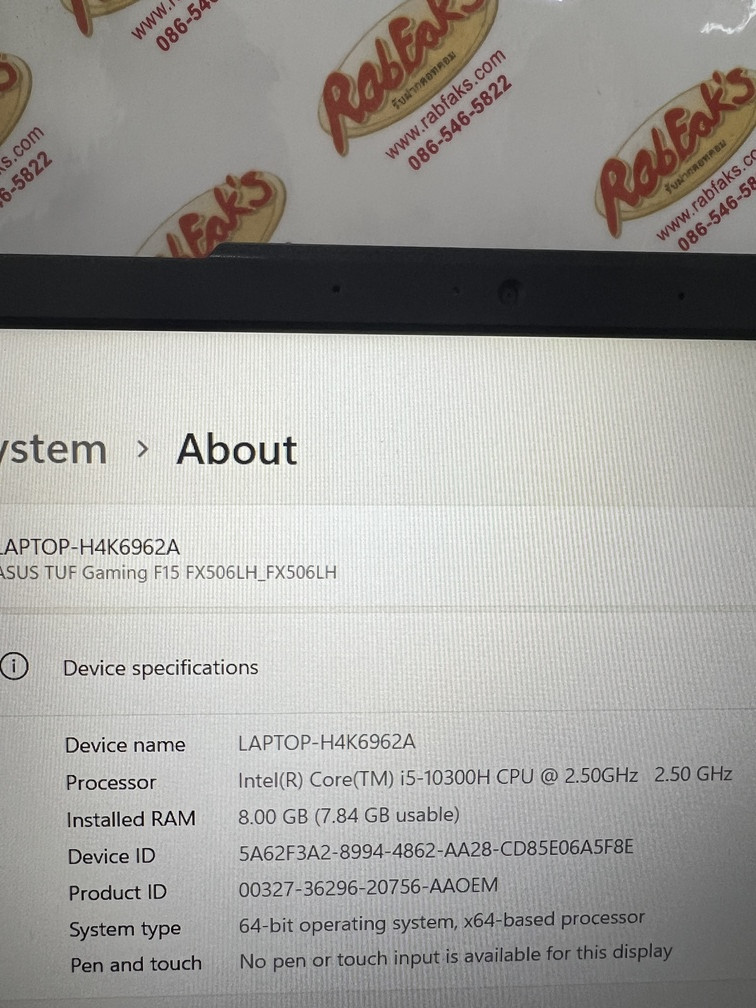
Task: Select the LAPTOP-H4K6962A name at page top
Action: point(90,546)
